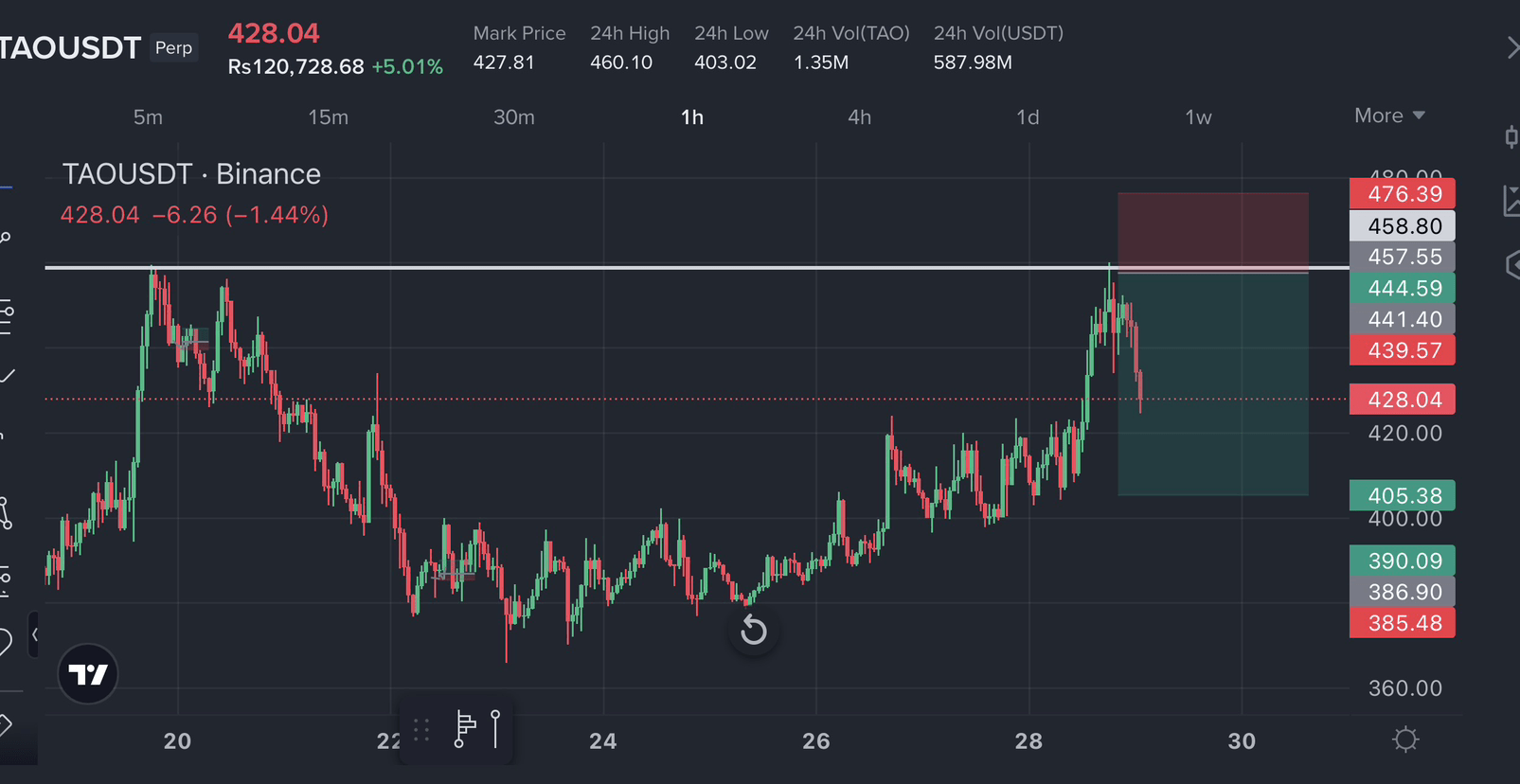Click date label 24 on time axis
The width and height of the screenshot is (1520, 784).
click(603, 741)
